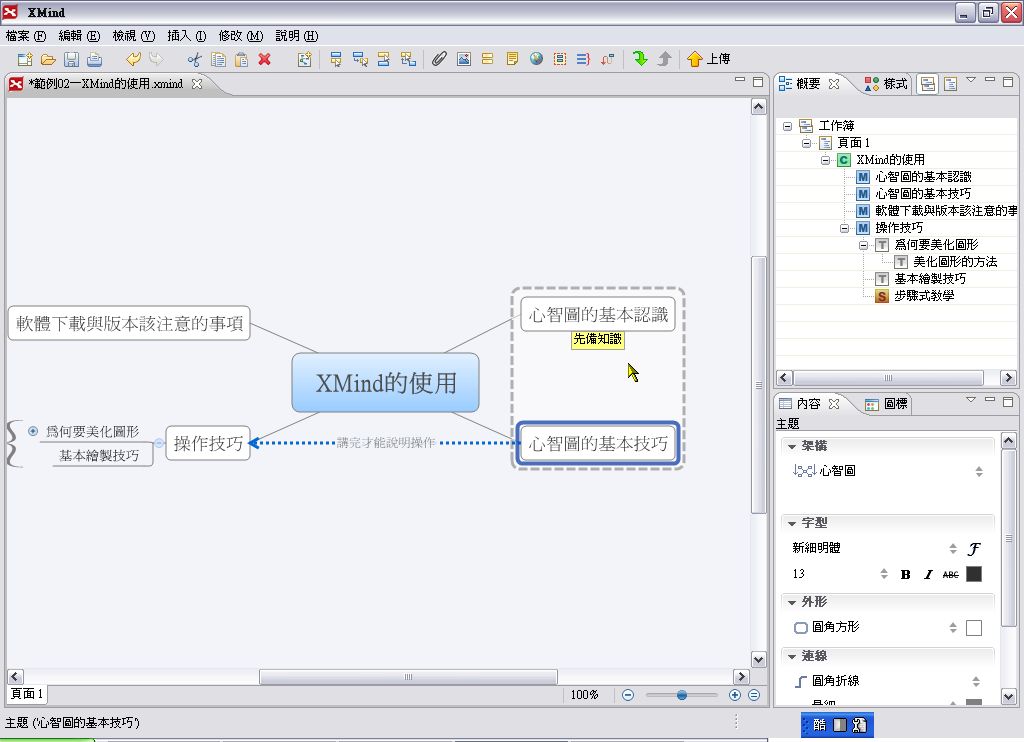Image resolution: width=1024 pixels, height=742 pixels.
Task: Insert a boundary around the topic
Action: click(x=560, y=59)
